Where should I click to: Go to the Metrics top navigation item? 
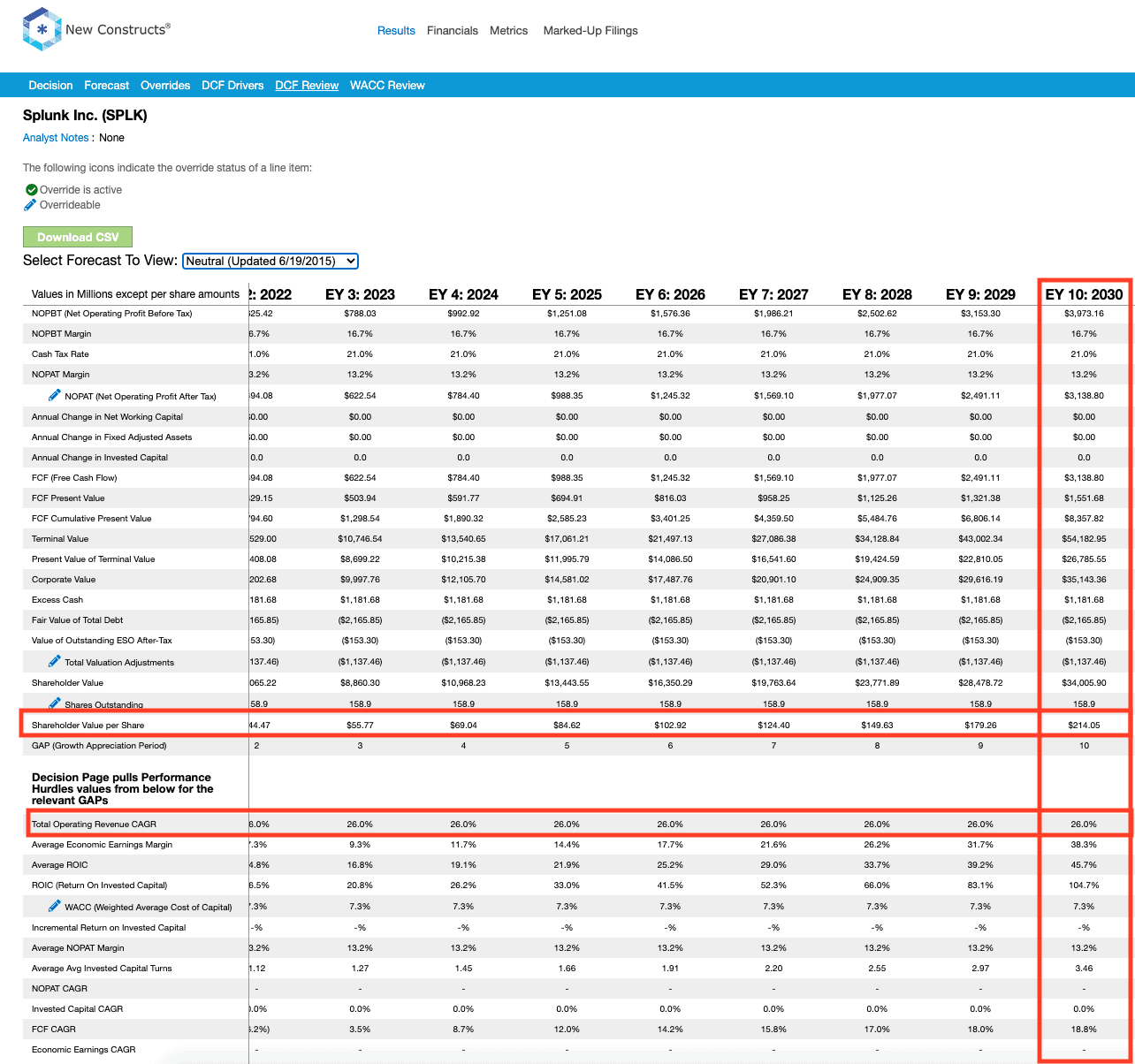[x=508, y=31]
